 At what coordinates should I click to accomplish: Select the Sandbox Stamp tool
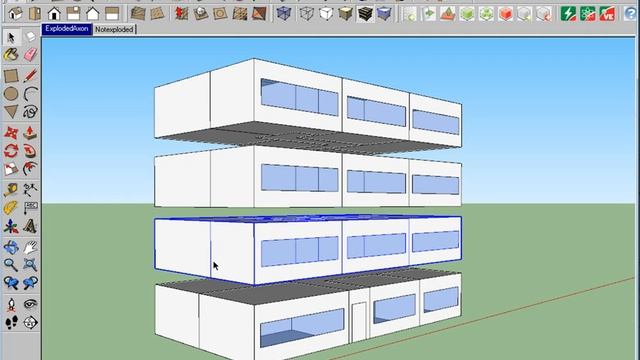[x=200, y=13]
